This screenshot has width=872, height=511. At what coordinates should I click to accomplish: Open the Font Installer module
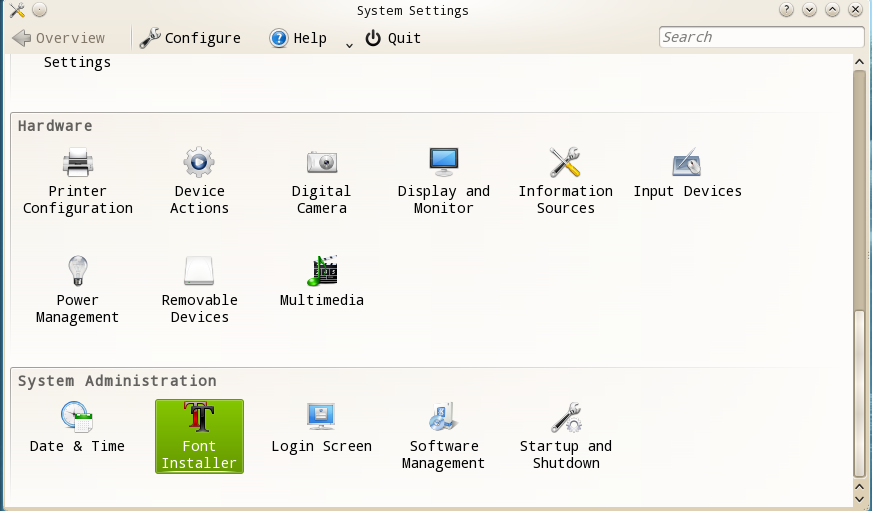point(199,436)
